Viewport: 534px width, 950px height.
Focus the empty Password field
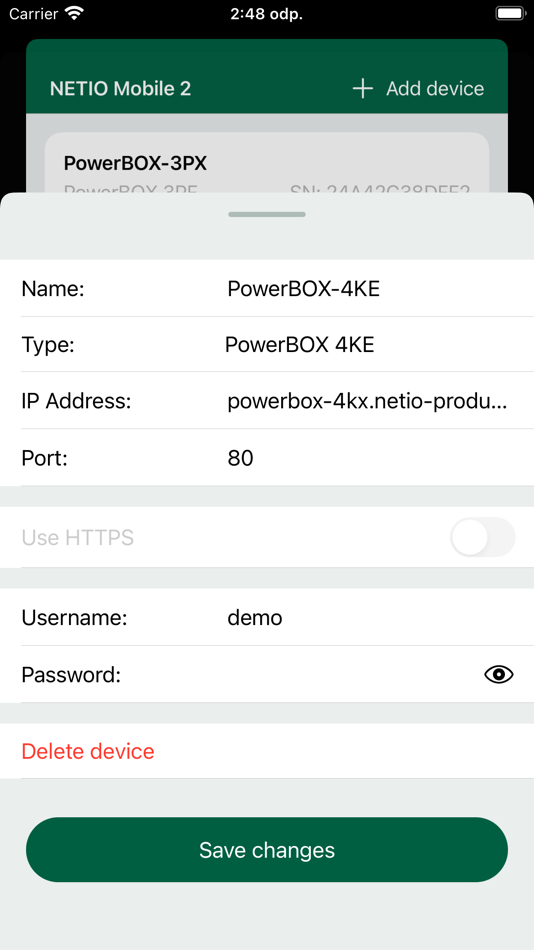pyautogui.click(x=352, y=674)
